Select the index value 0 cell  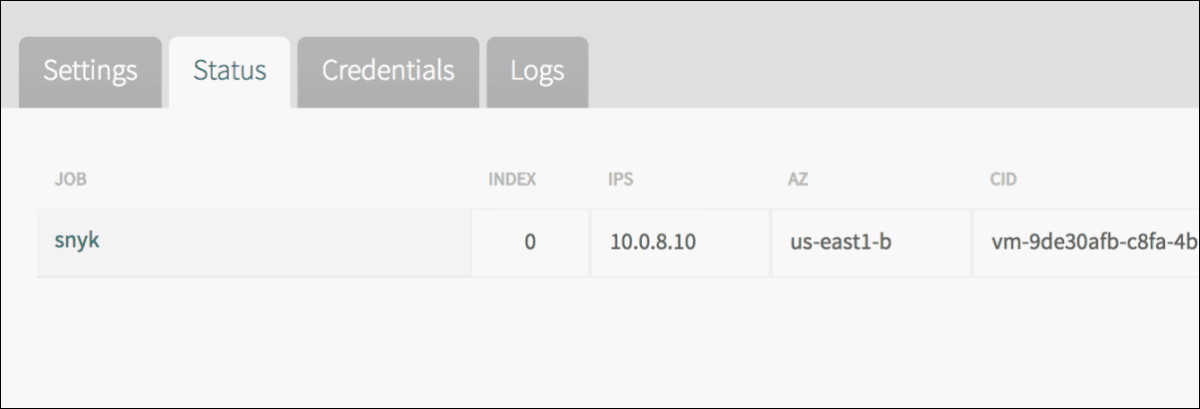click(x=530, y=243)
